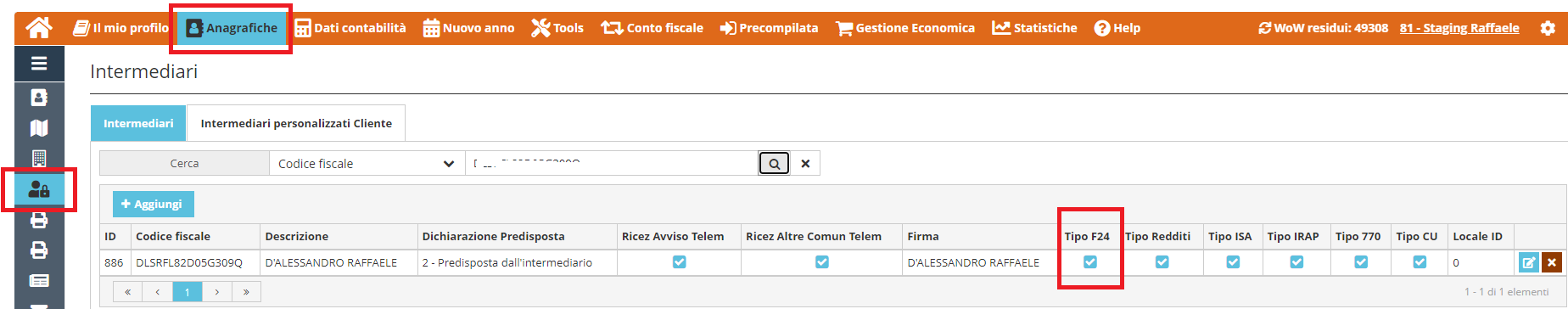Click the search magnifier button

[774, 164]
